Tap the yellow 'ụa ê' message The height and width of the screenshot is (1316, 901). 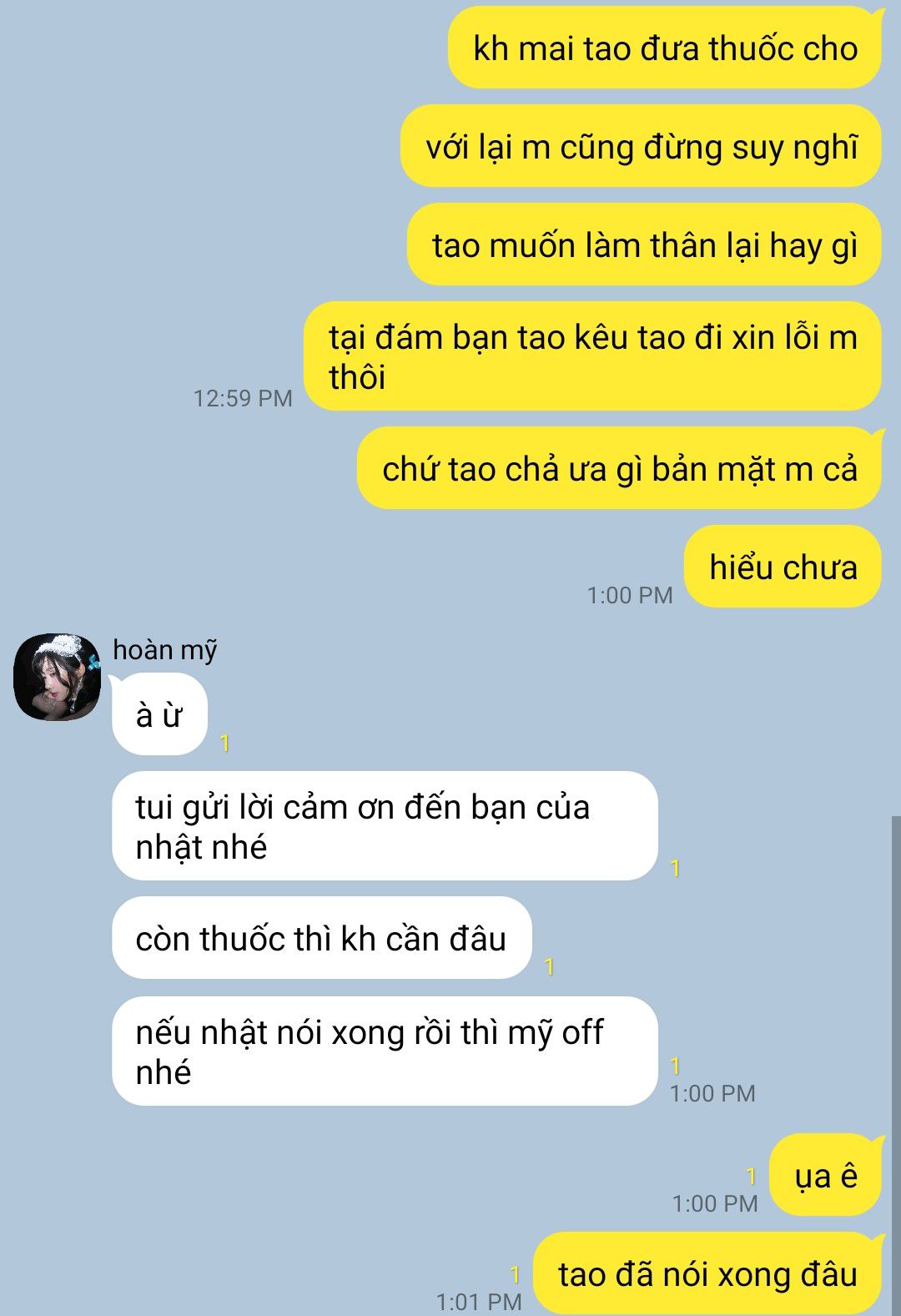pos(825,1175)
